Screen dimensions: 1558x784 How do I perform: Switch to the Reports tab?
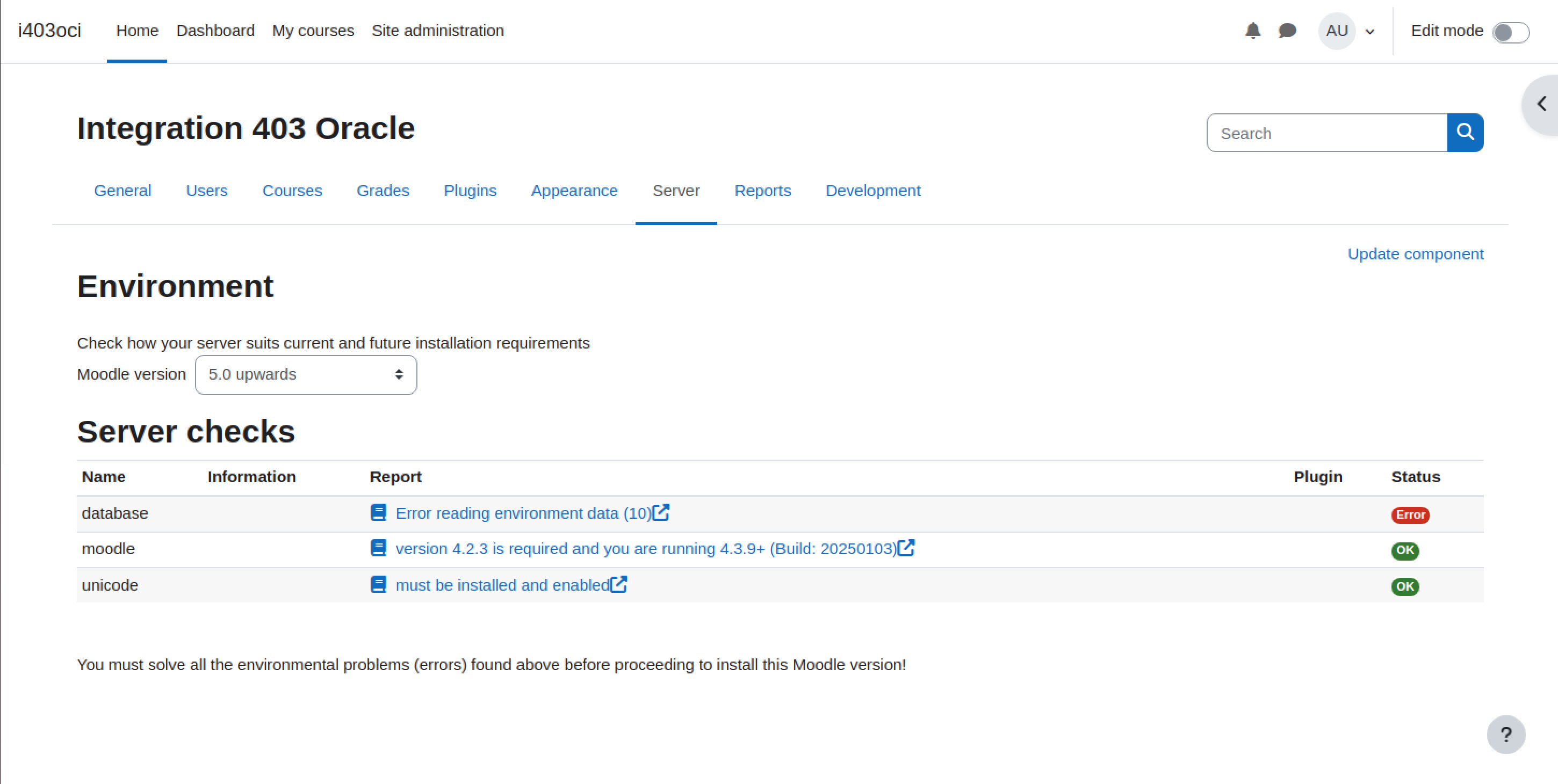click(x=763, y=191)
